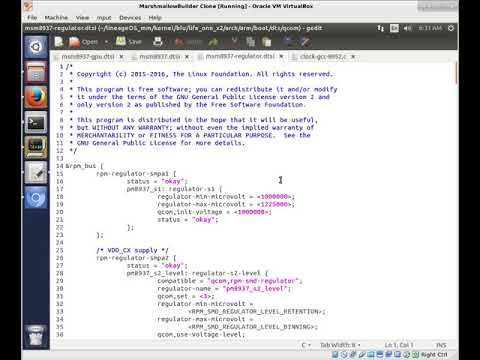The image size is (480, 360).
Task: Open the keyboard layout indicator
Action: pos(394,28)
